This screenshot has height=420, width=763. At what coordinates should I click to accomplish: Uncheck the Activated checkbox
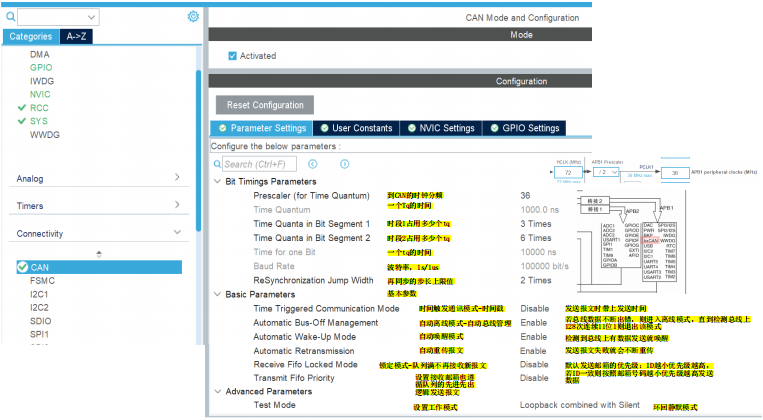[x=233, y=56]
